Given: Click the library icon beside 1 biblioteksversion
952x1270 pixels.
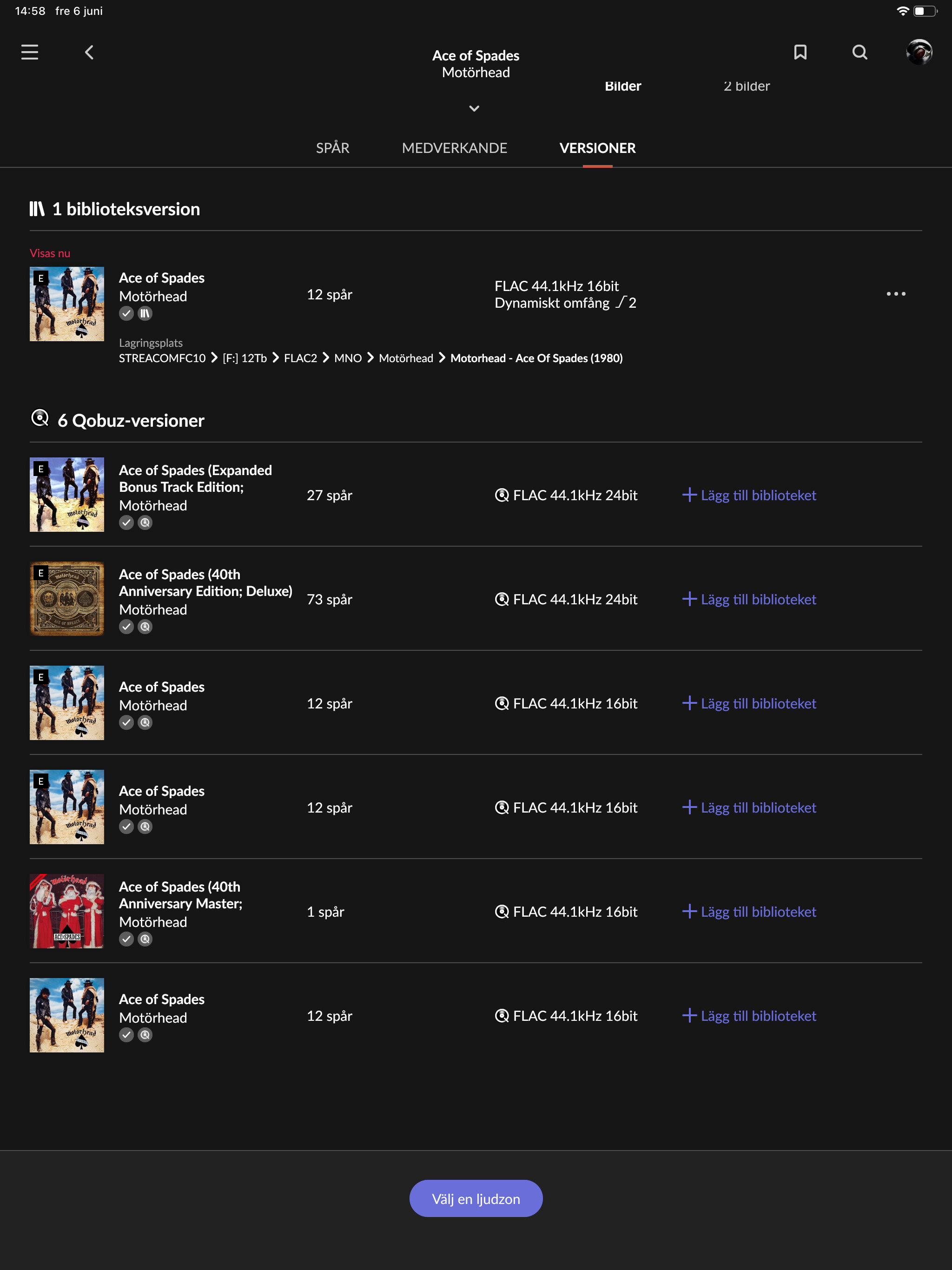Looking at the screenshot, I should pos(37,208).
